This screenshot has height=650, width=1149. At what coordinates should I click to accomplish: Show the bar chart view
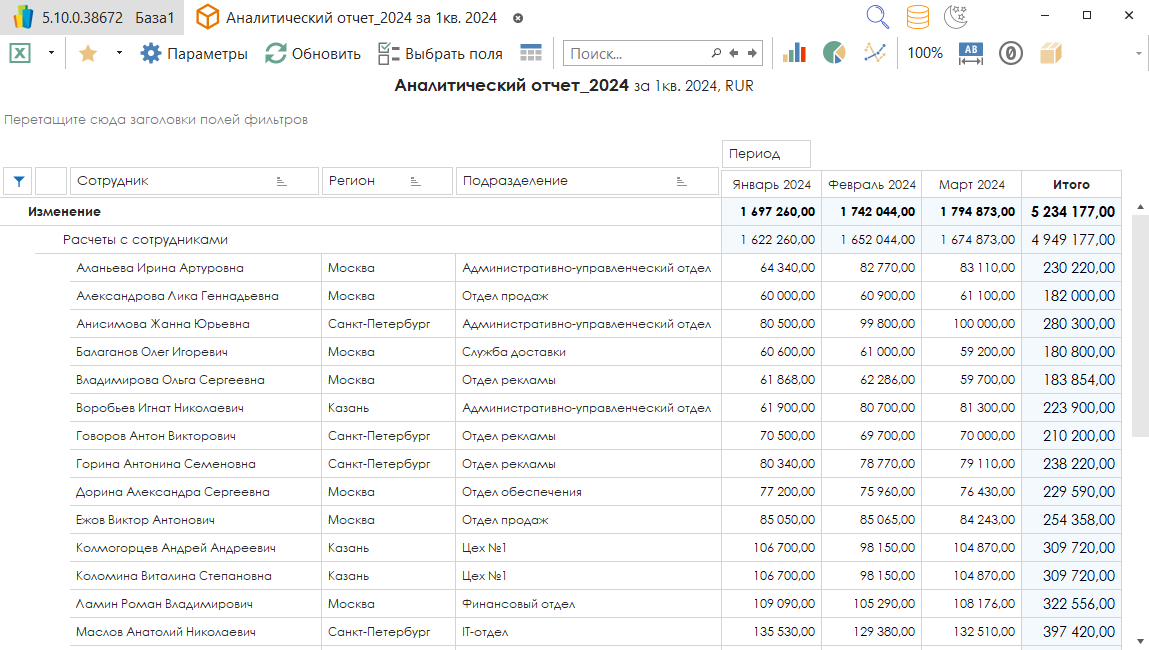(794, 53)
